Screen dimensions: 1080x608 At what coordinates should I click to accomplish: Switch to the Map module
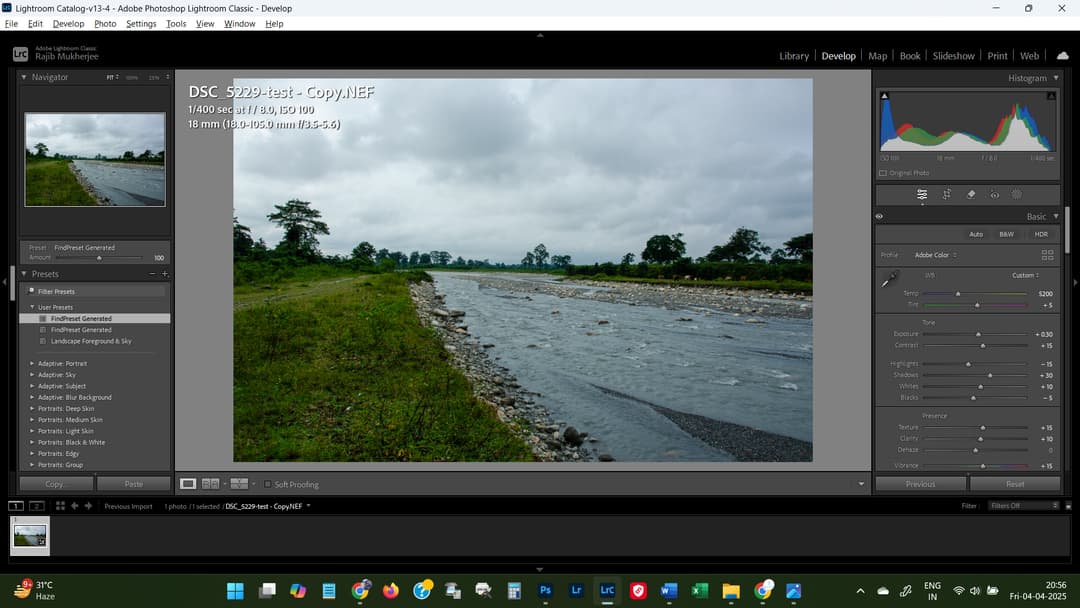(x=878, y=56)
